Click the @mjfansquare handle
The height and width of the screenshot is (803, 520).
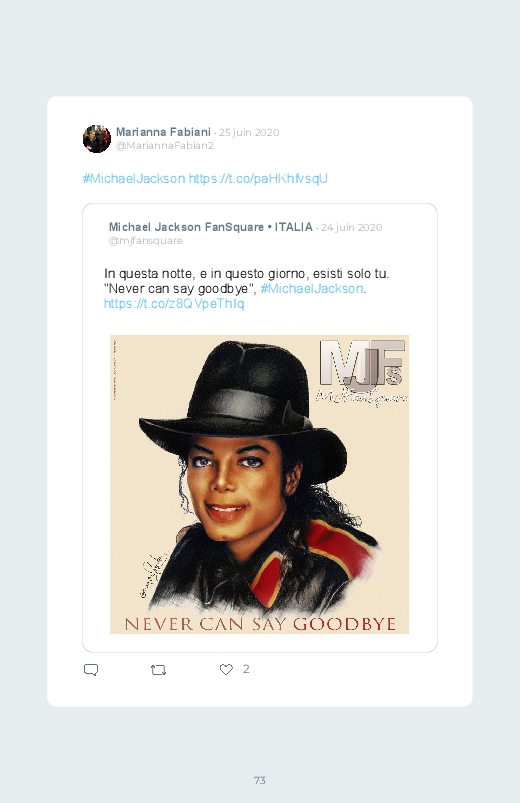[145, 241]
